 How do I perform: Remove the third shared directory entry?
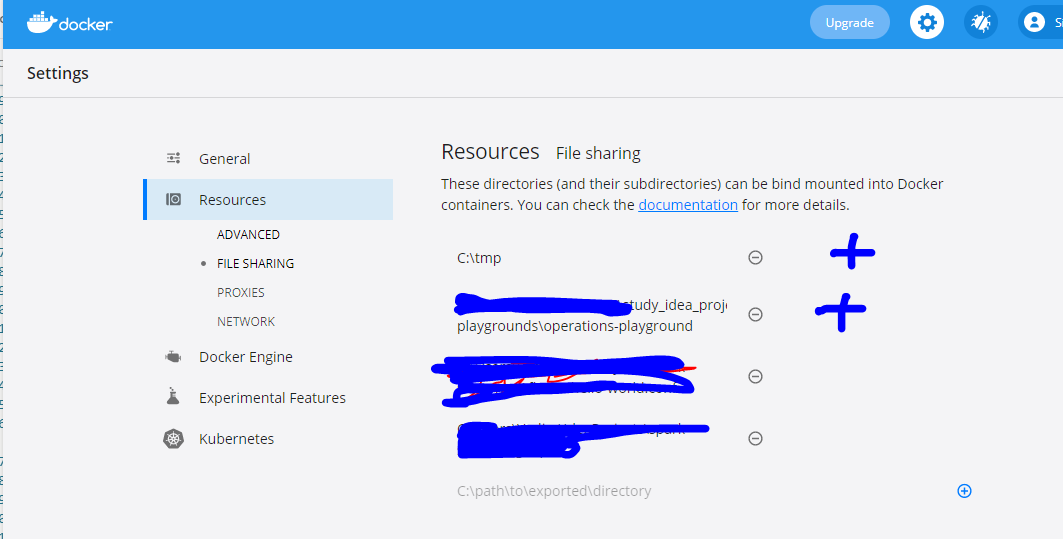click(x=755, y=376)
